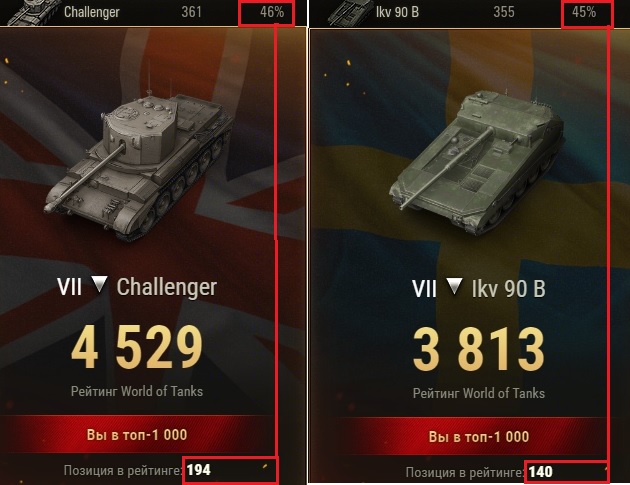
Task: Click the 4 529 rating score
Action: [137, 348]
